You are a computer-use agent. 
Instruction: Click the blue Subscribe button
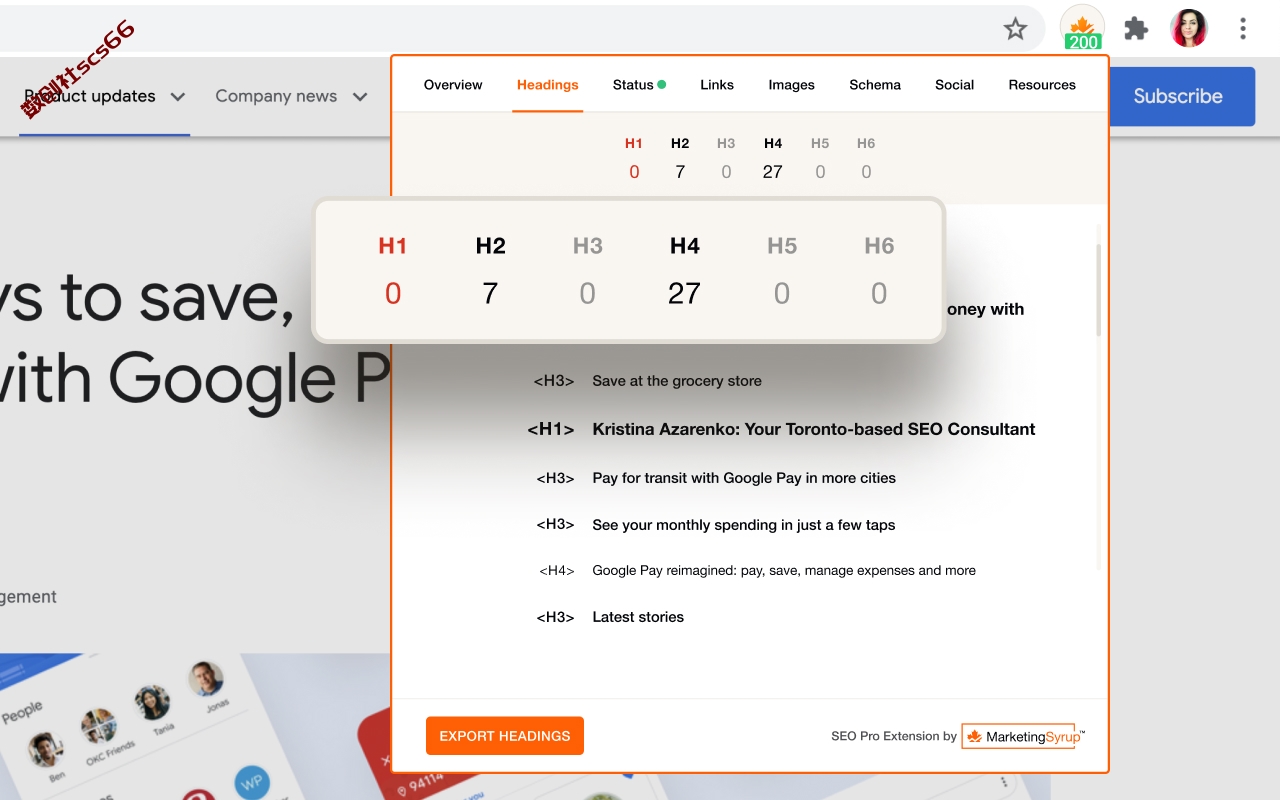click(1182, 96)
